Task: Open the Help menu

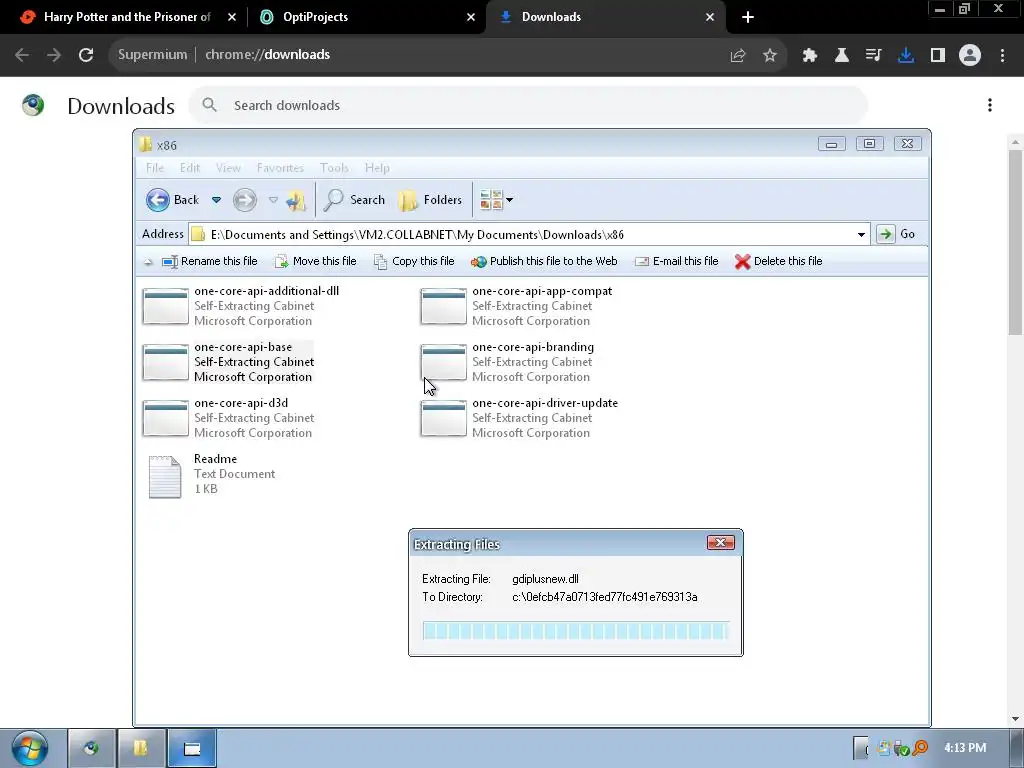Action: pos(377,168)
